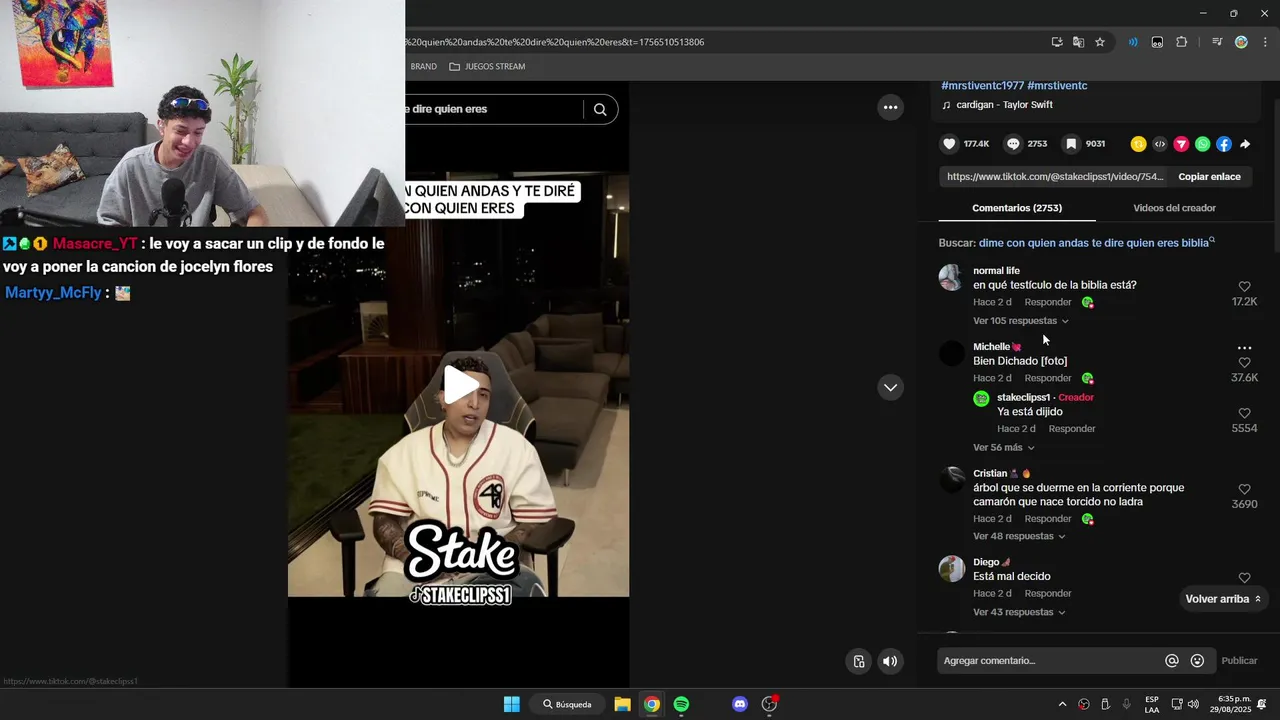Expand Ver 43 respuestas

1019,612
